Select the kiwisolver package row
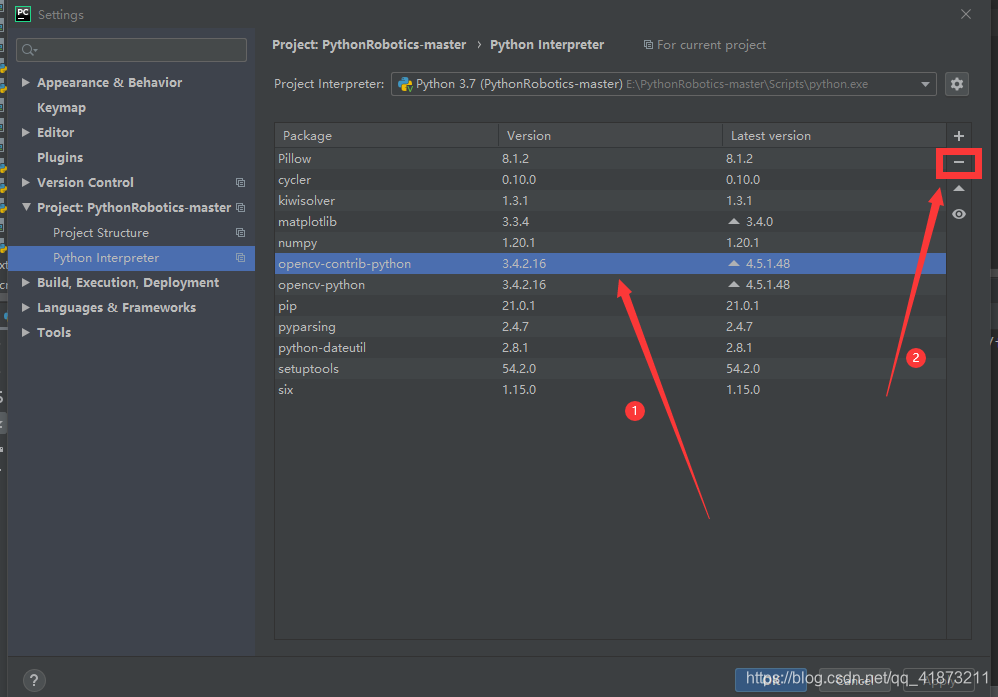 (610, 201)
